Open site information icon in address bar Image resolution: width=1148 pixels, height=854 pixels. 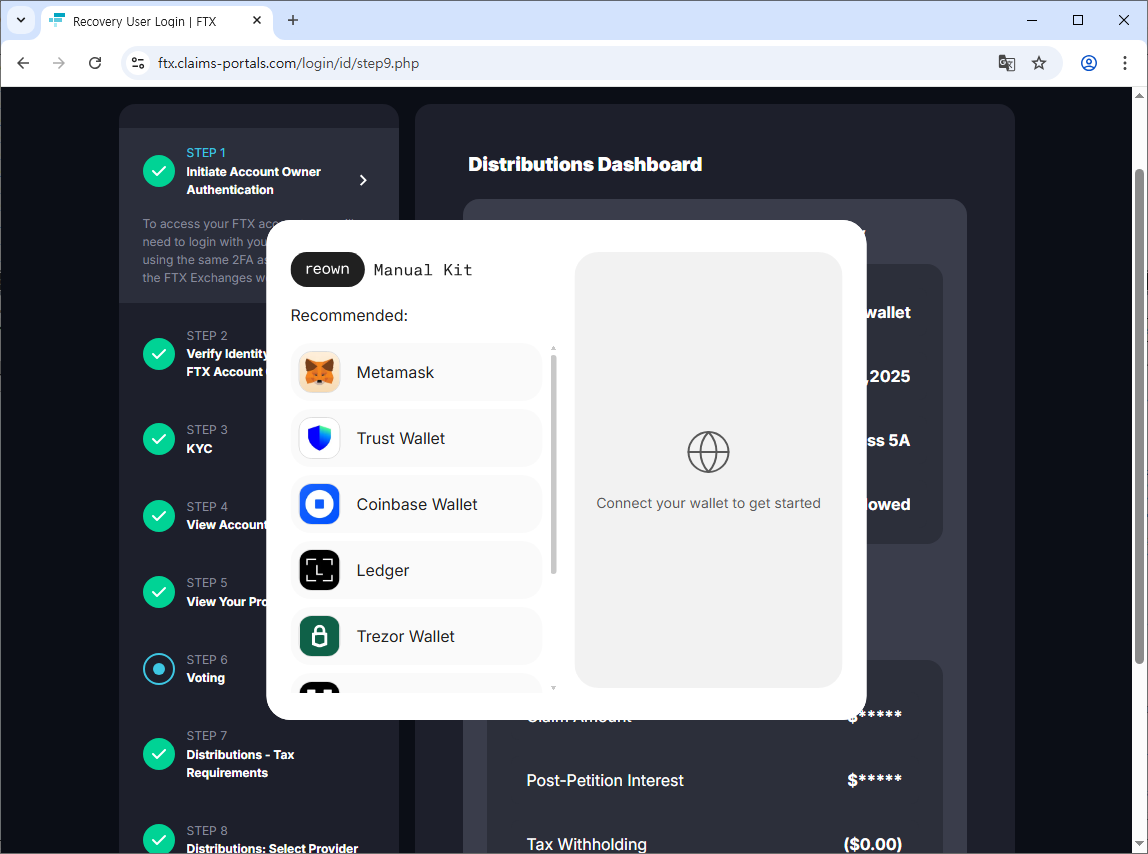pyautogui.click(x=138, y=63)
